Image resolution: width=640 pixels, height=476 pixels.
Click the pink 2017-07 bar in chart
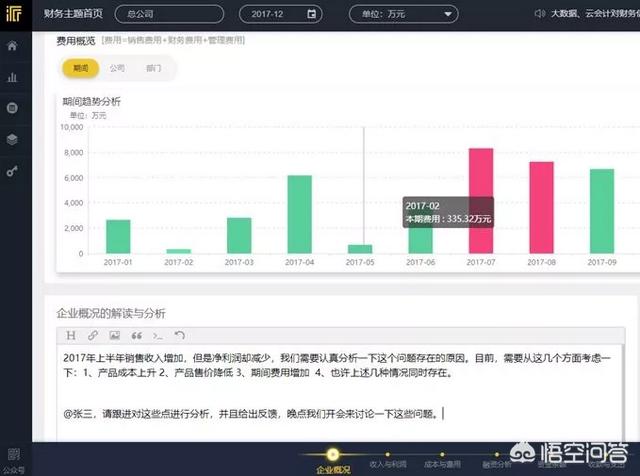(x=480, y=200)
